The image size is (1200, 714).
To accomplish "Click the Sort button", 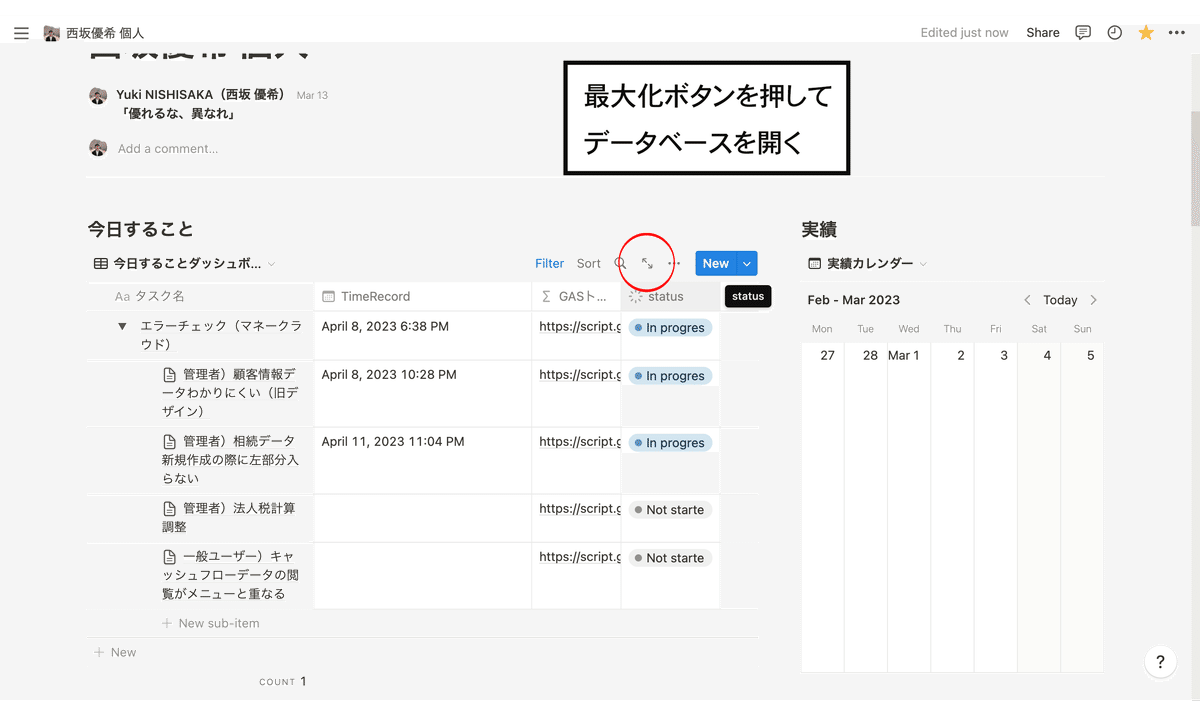I will [589, 264].
